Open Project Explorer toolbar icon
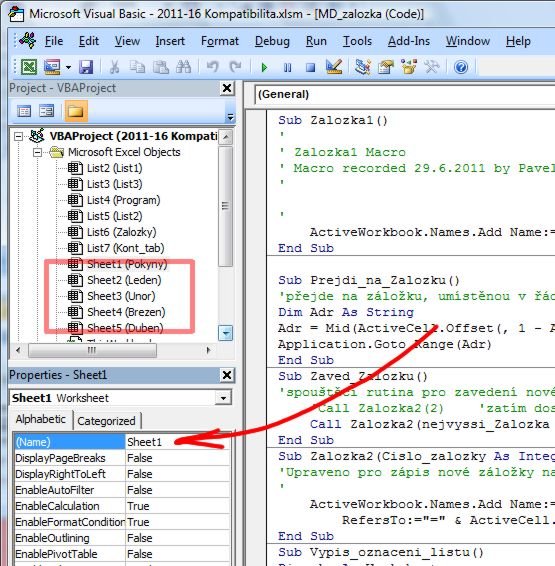Viewport: 555px width, 566px height. (x=363, y=67)
